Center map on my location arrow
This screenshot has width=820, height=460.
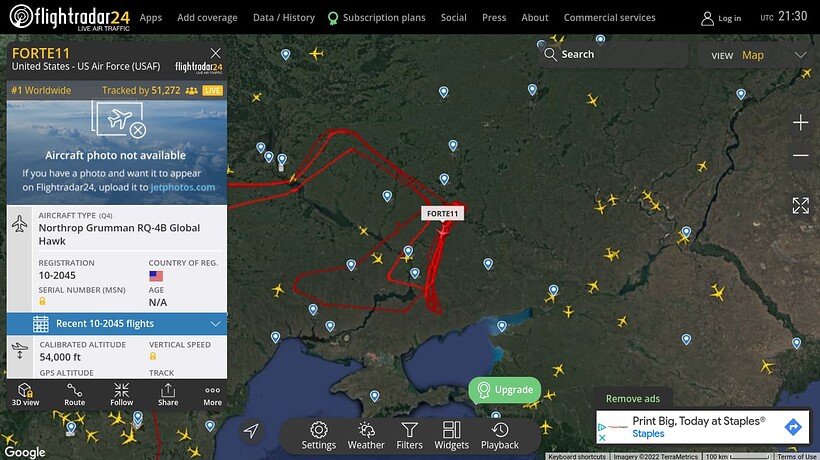(251, 431)
